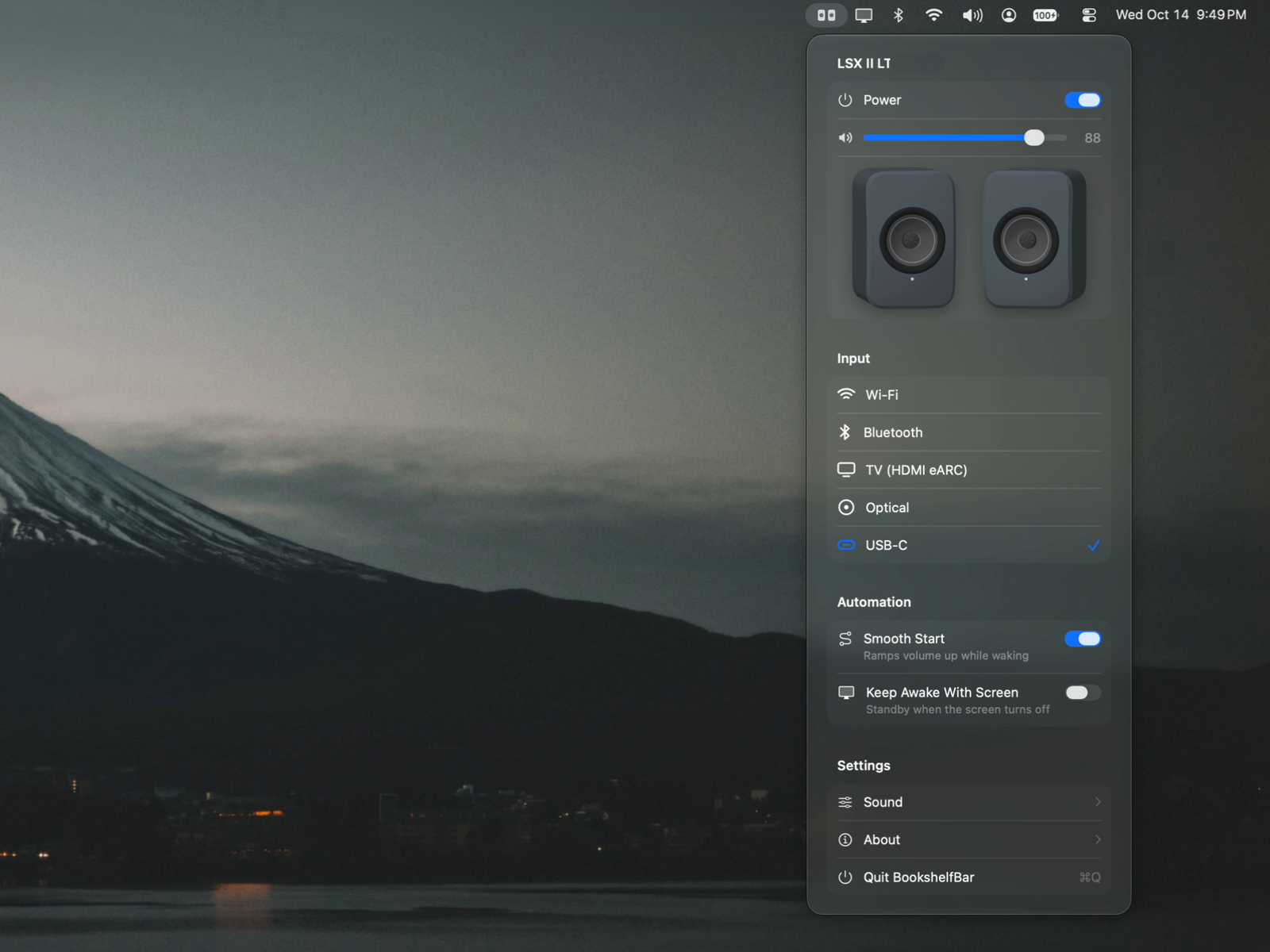Click the sound volume menu bar icon
1270x952 pixels.
pyautogui.click(x=972, y=15)
